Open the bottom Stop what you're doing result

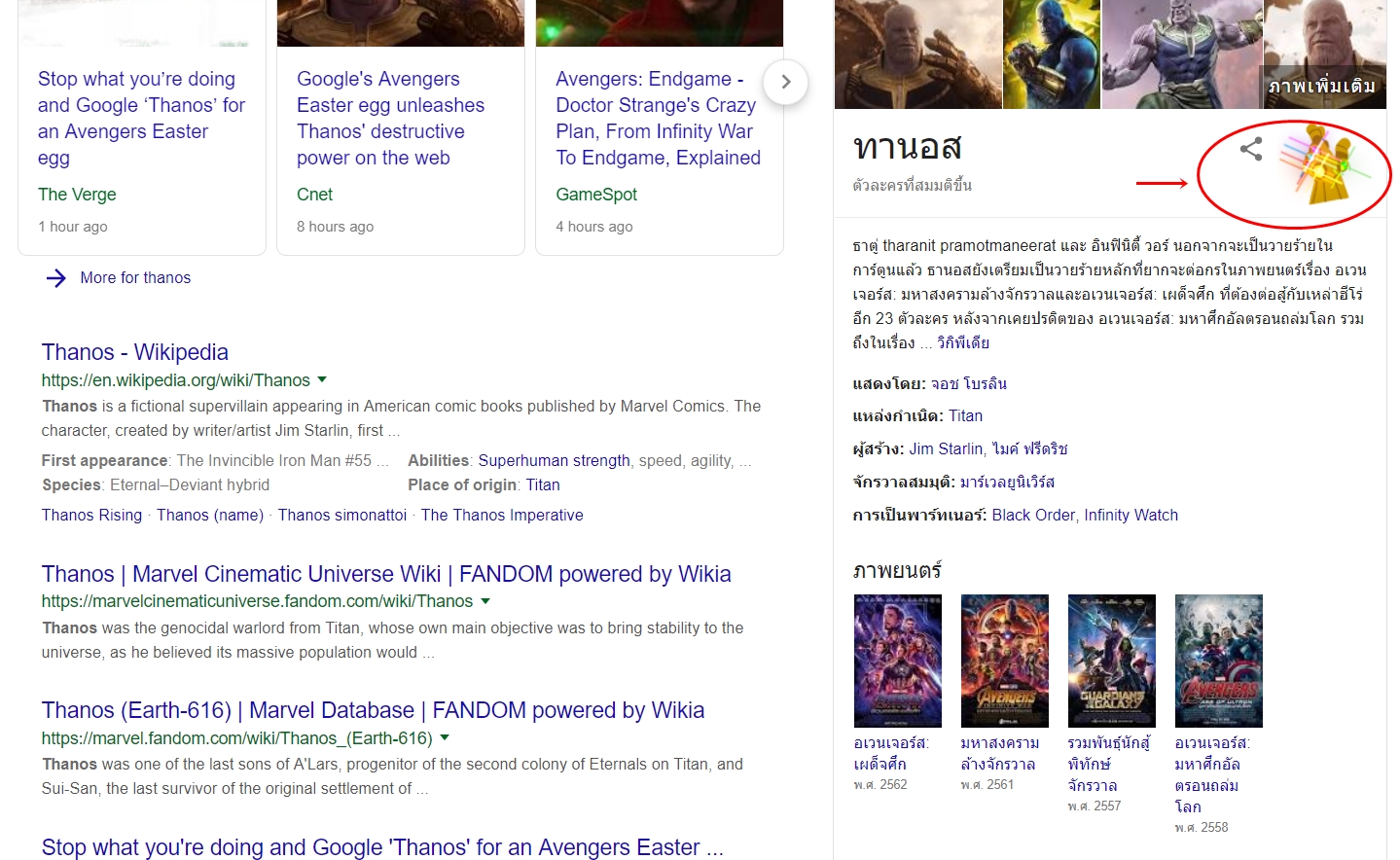point(382,847)
